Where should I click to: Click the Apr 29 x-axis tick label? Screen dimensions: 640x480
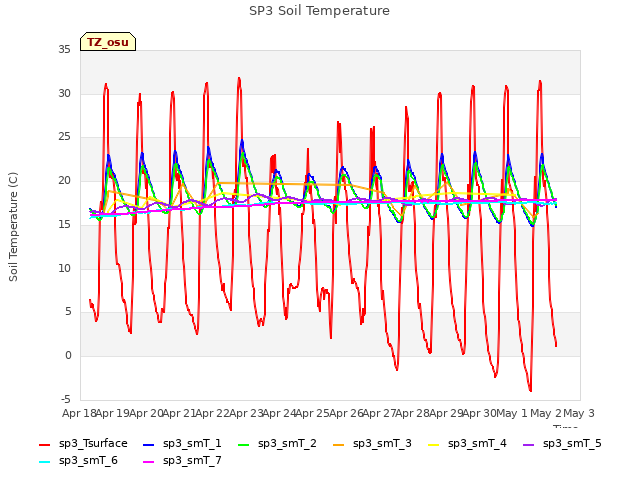click(x=447, y=413)
